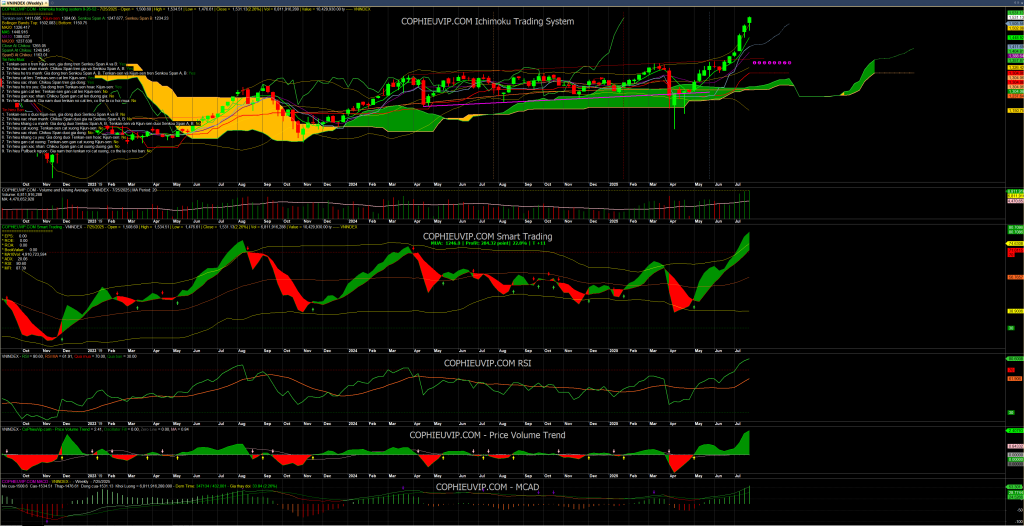
Task: Click the 'ADX: 28.06' indicator line
Action: click(x=16, y=259)
